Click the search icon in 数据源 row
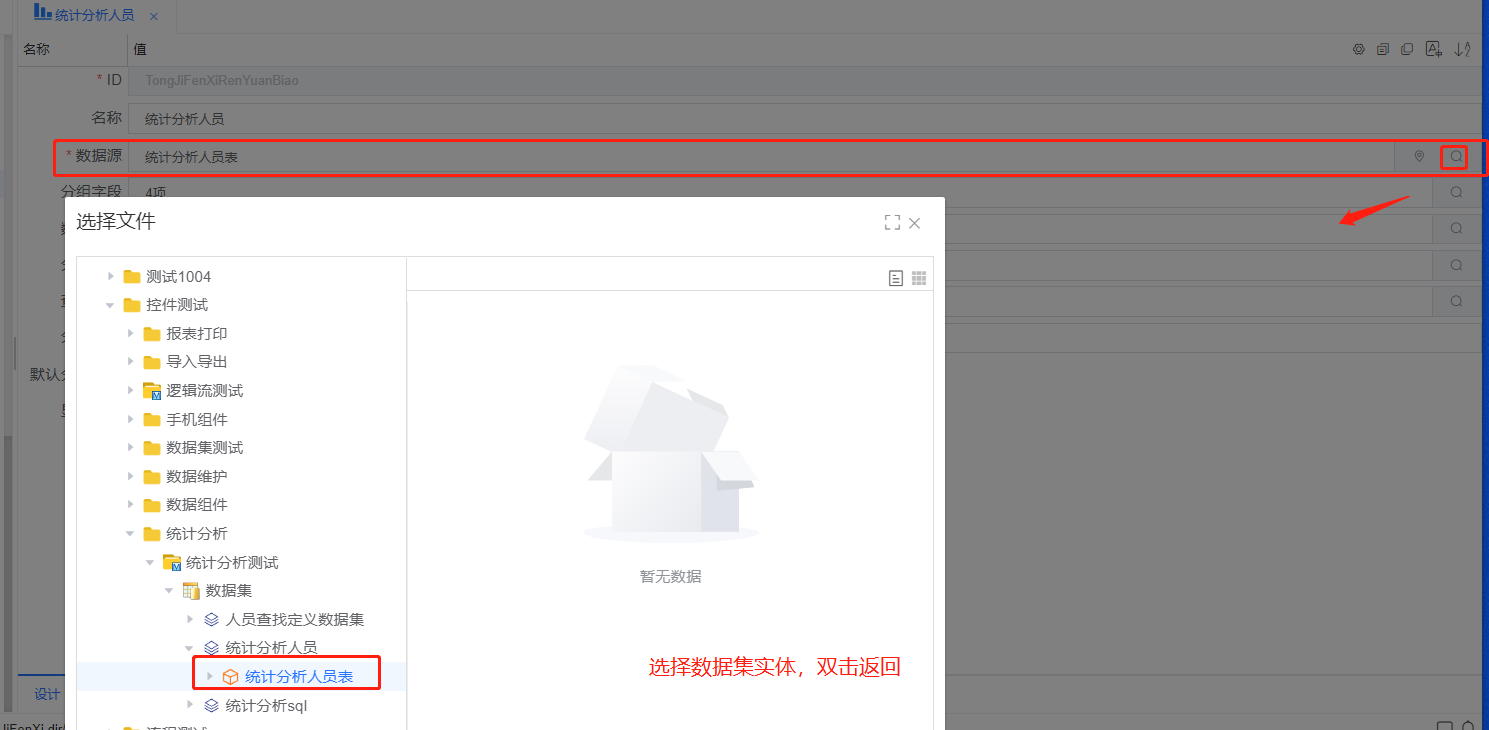 1456,157
